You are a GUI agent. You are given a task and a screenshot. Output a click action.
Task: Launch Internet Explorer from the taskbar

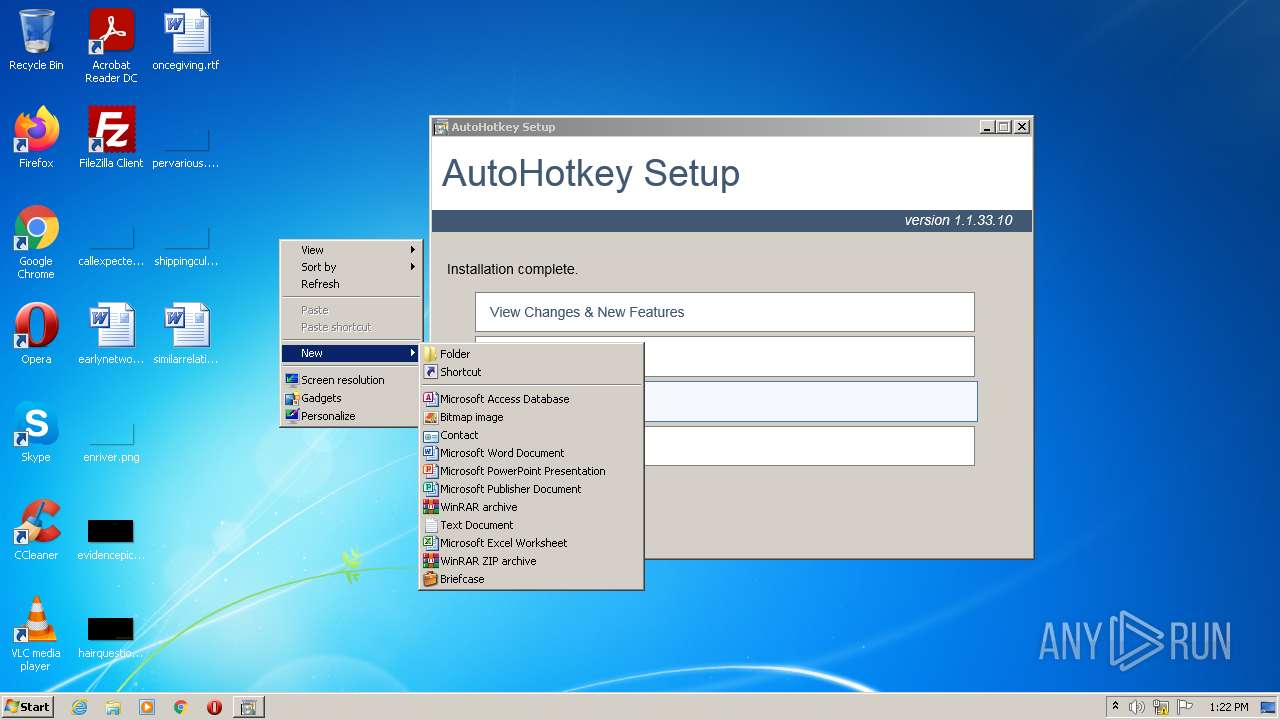coord(79,707)
